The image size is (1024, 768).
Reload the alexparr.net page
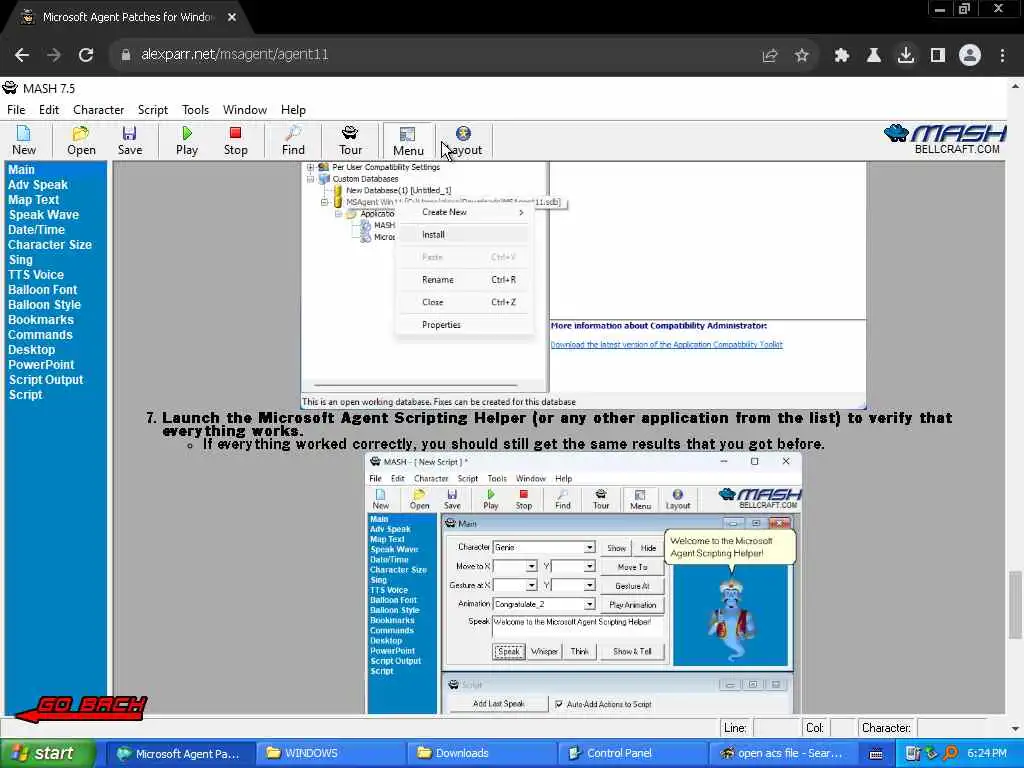[86, 55]
